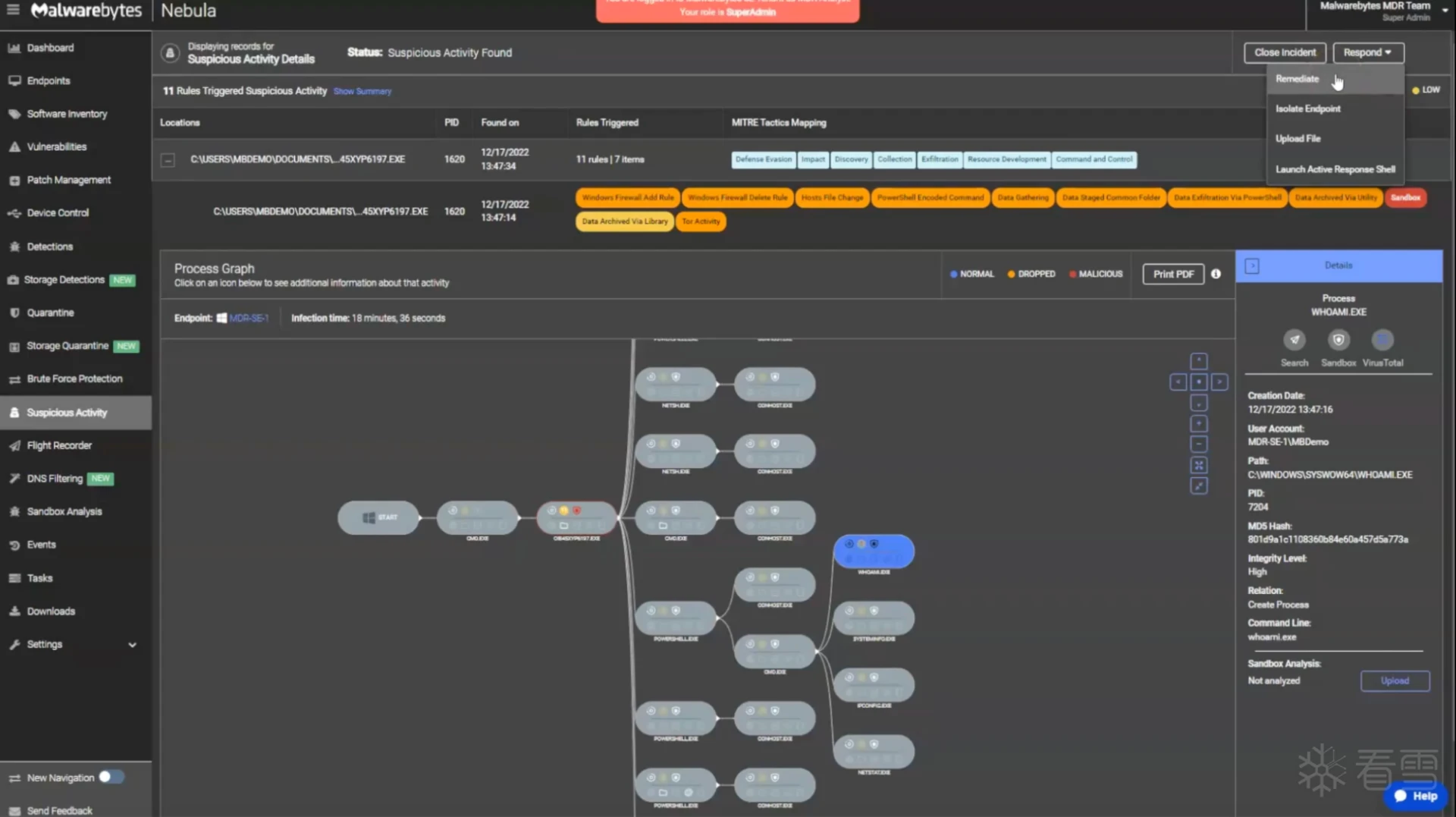Open Downloads page
The width and height of the screenshot is (1456, 817).
pos(51,611)
